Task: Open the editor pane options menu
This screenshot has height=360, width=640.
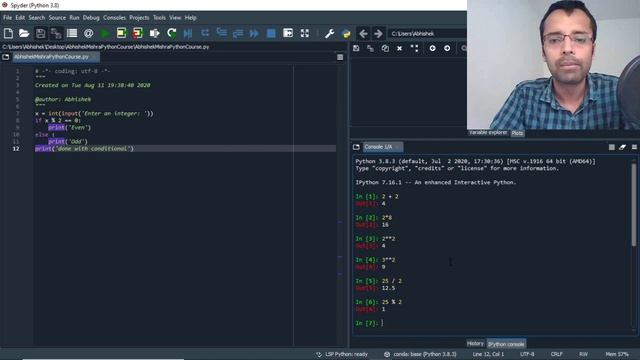Action: 340,57
